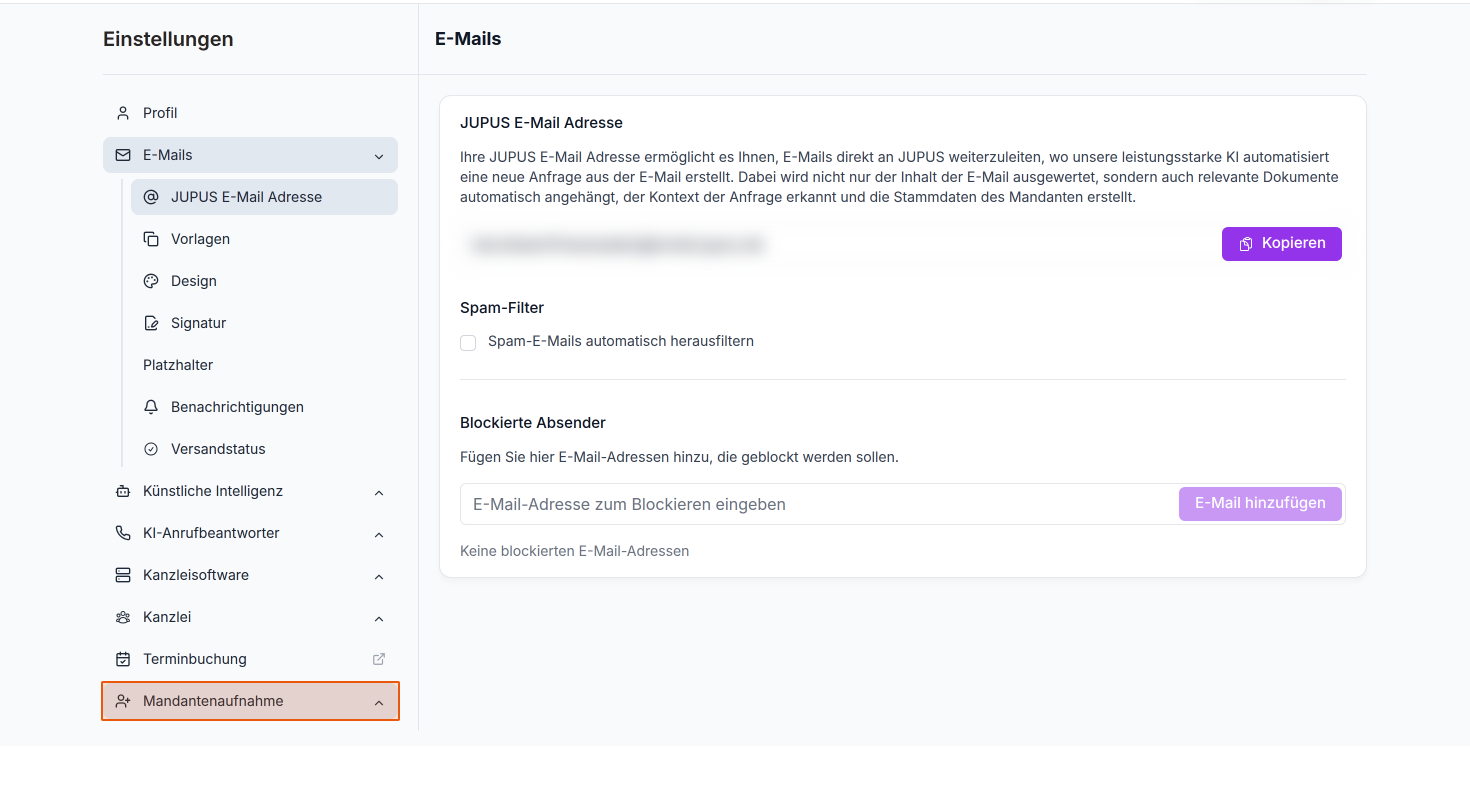
Task: Click the Profil person icon
Action: coord(123,113)
